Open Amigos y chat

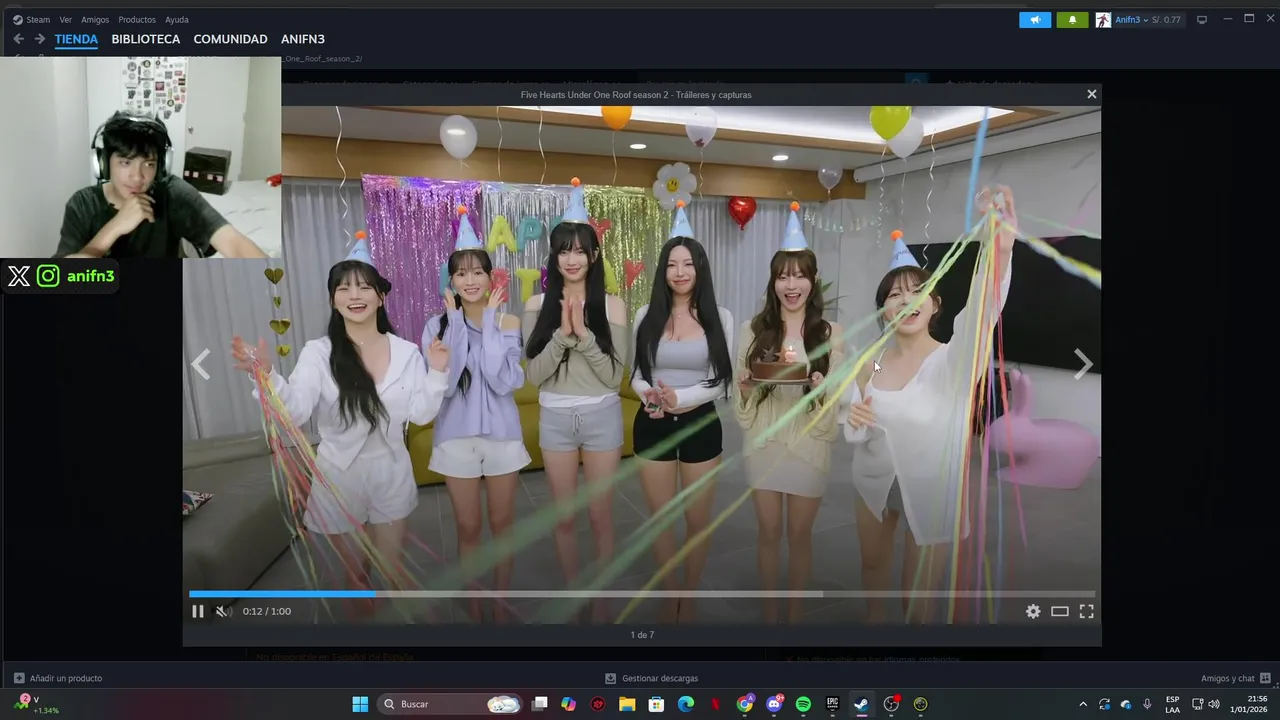(1236, 678)
